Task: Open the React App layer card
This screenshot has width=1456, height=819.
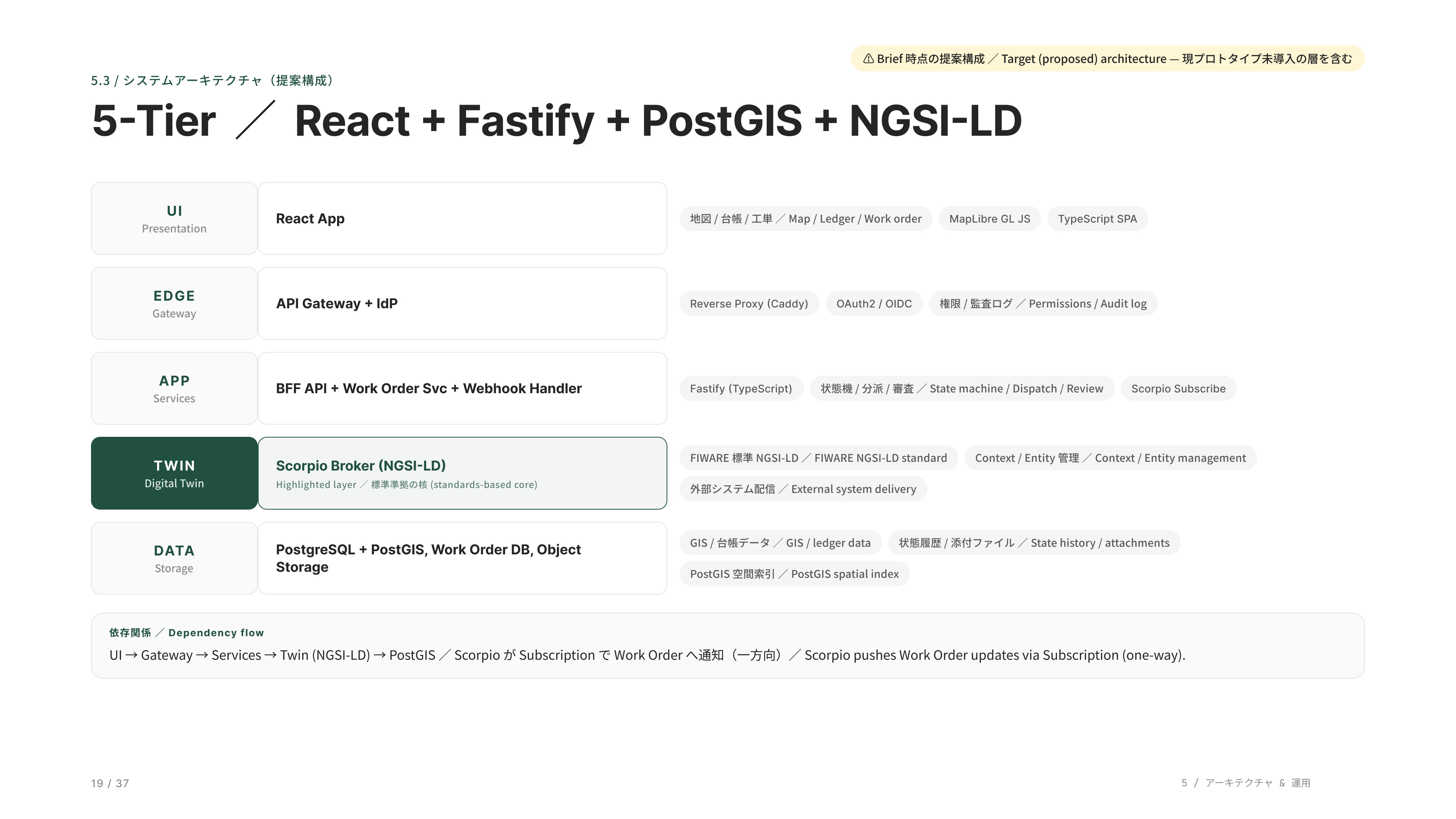Action: coord(462,218)
